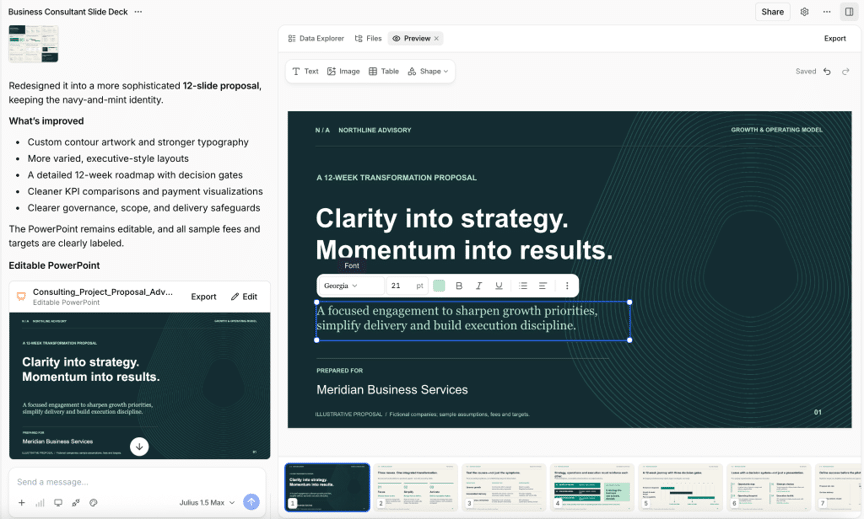Open the Julius 1.5 Max model dropdown
The width and height of the screenshot is (864, 519).
(x=207, y=502)
